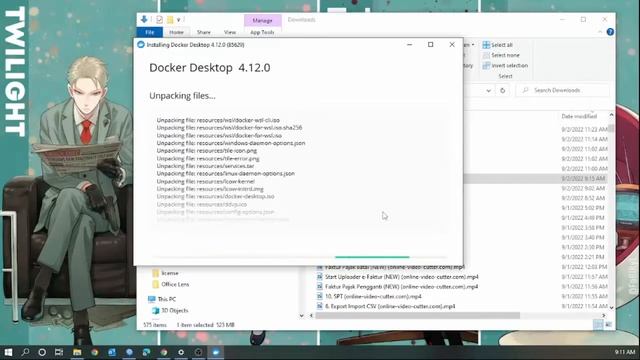Viewport: 640px width, 360px height.
Task: Switch to the View ribbon tab
Action: pos(230,32)
